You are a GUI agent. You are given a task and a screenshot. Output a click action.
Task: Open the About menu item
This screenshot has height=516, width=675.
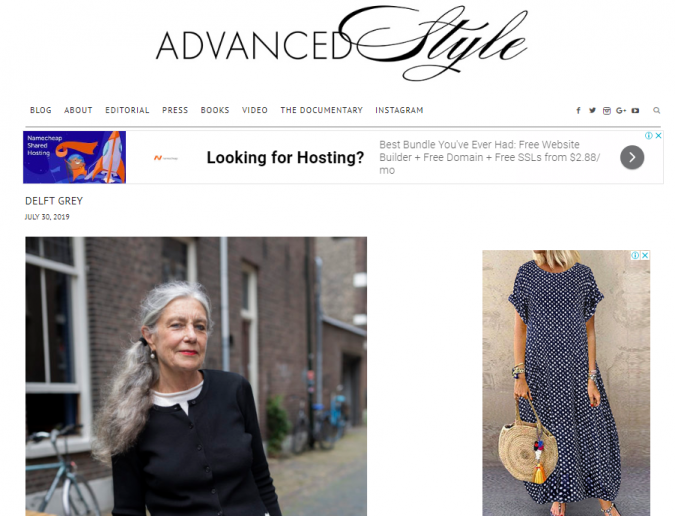(78, 110)
